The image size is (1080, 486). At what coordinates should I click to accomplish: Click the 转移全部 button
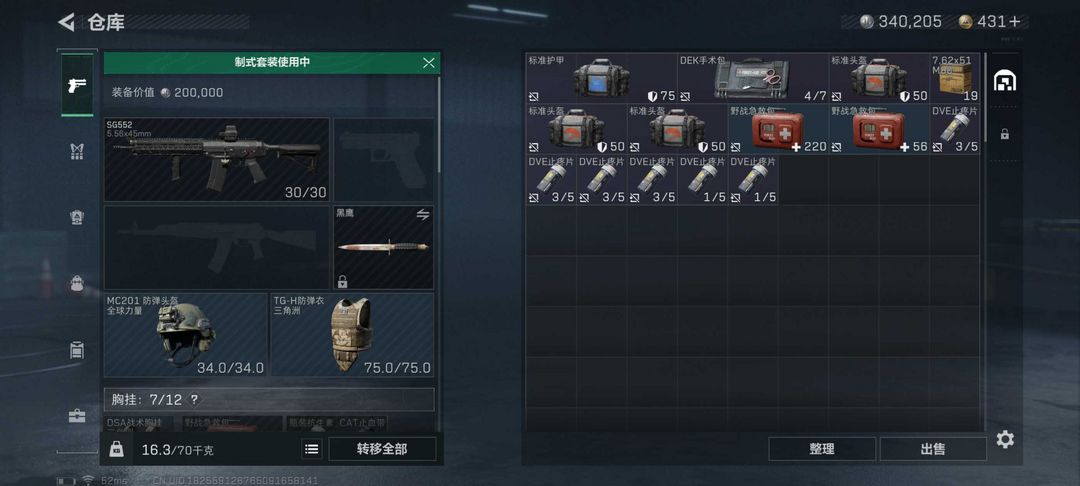click(382, 449)
